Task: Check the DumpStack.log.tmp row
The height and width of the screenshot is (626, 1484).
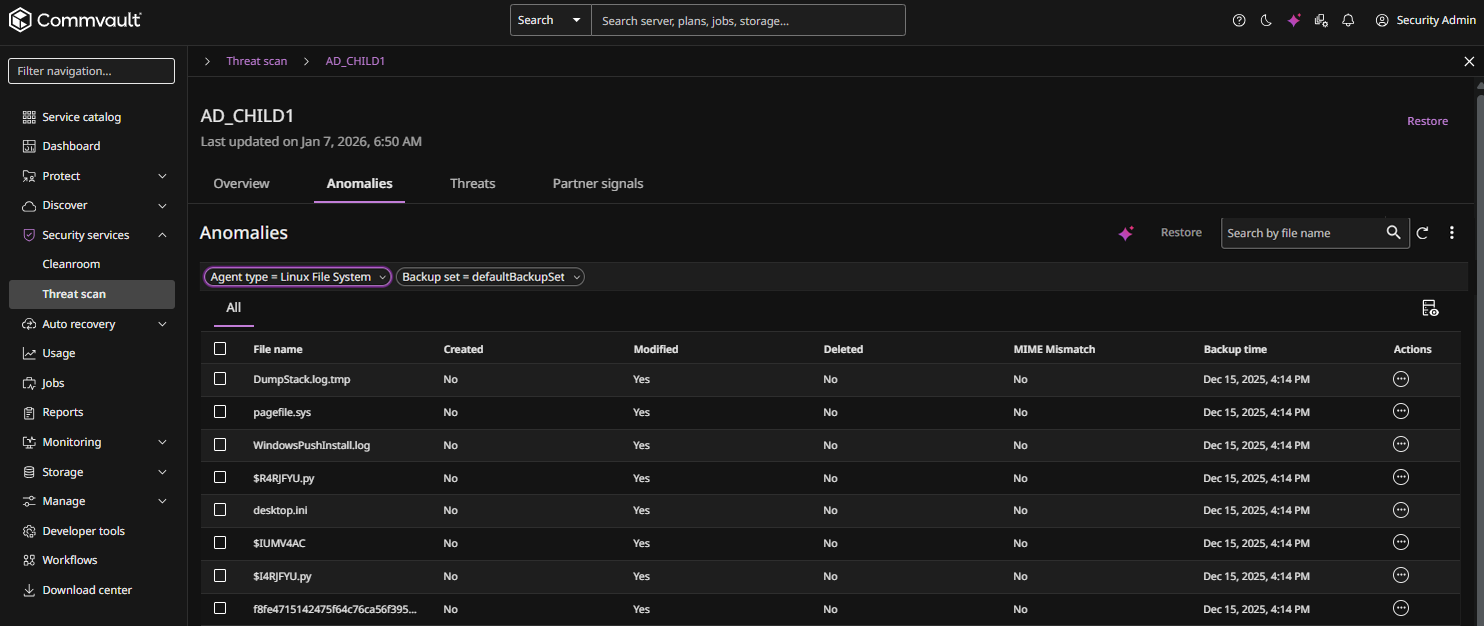Action: [x=220, y=379]
